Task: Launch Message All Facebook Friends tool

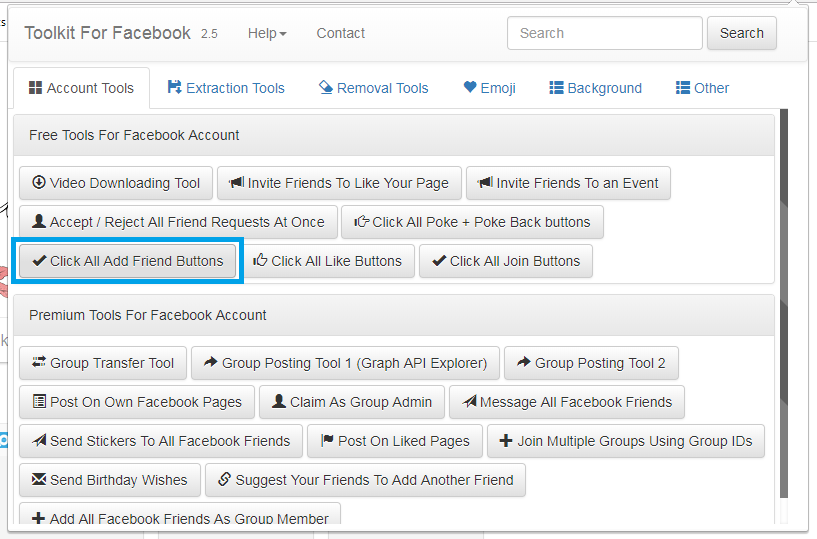Action: point(567,402)
